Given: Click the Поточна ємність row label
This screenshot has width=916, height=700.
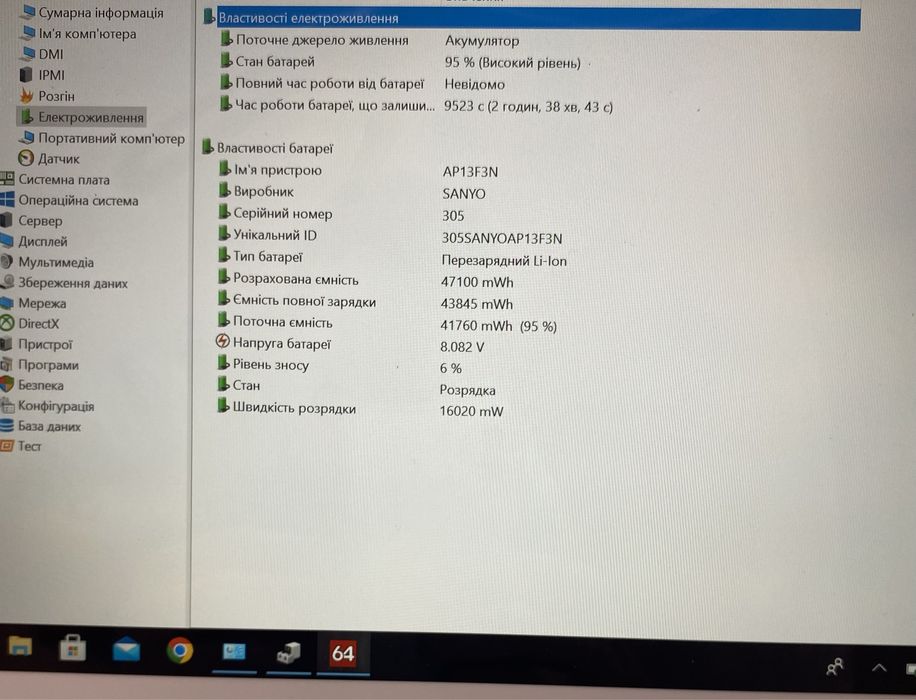Looking at the screenshot, I should [283, 322].
